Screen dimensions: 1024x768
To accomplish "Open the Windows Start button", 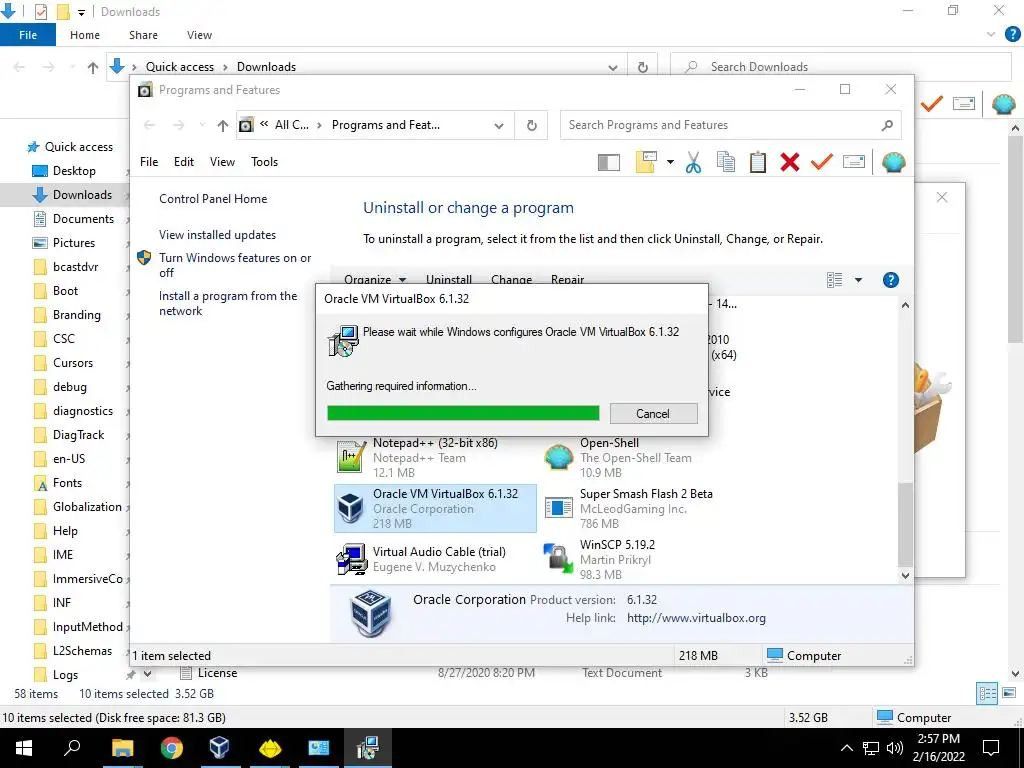I will tap(24, 748).
